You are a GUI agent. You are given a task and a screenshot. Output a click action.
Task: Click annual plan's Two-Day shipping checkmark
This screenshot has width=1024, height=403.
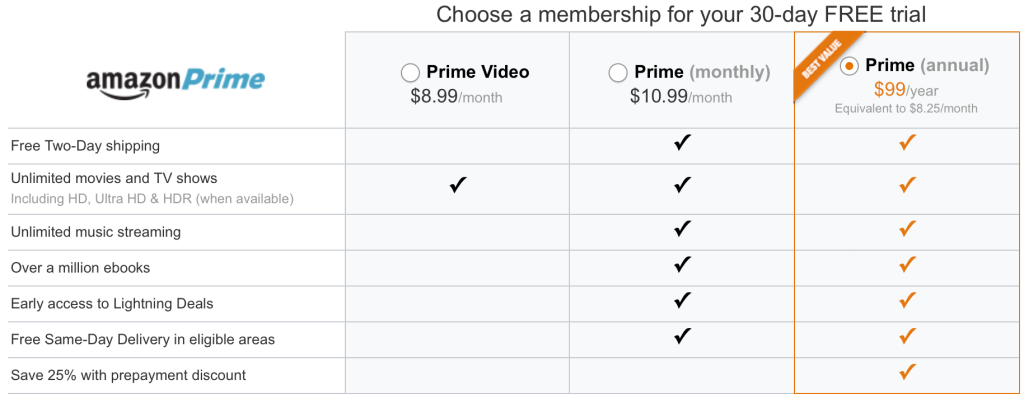[x=907, y=143]
